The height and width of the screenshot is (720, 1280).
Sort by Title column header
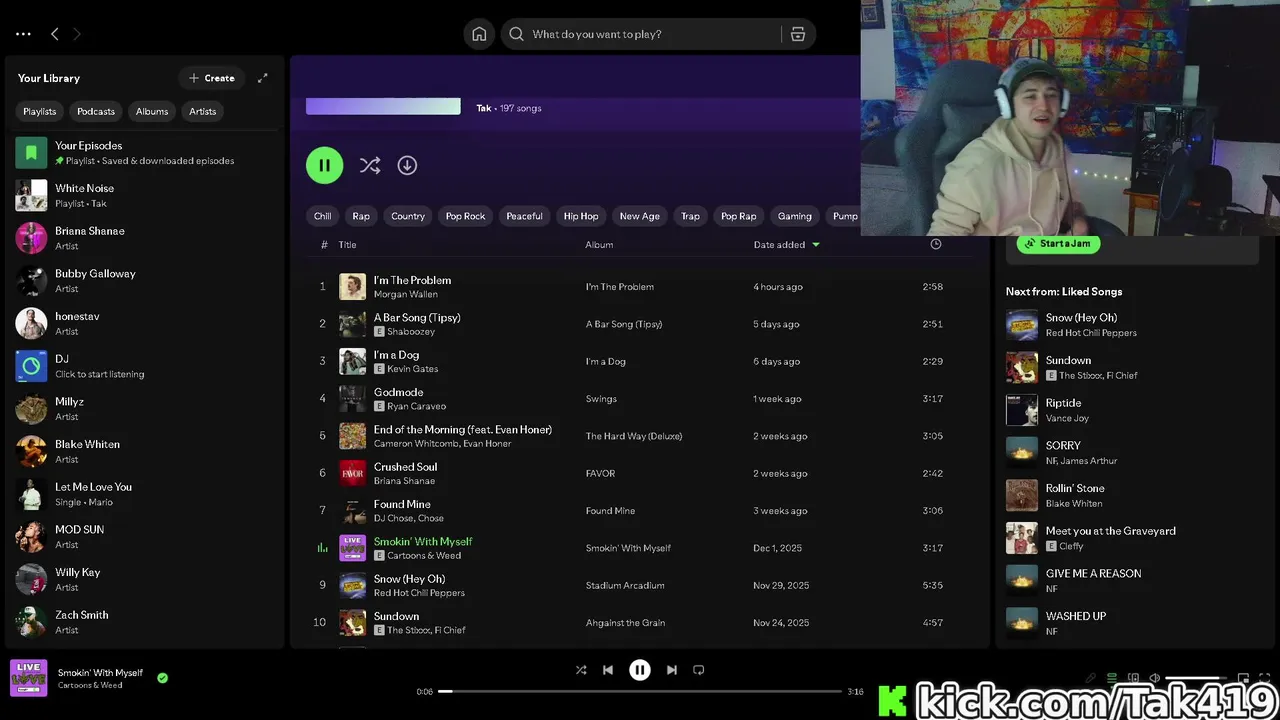point(347,244)
